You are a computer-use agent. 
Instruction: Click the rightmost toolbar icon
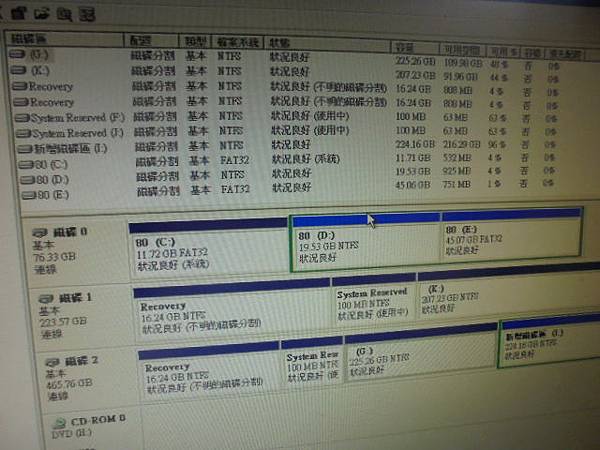(x=87, y=15)
